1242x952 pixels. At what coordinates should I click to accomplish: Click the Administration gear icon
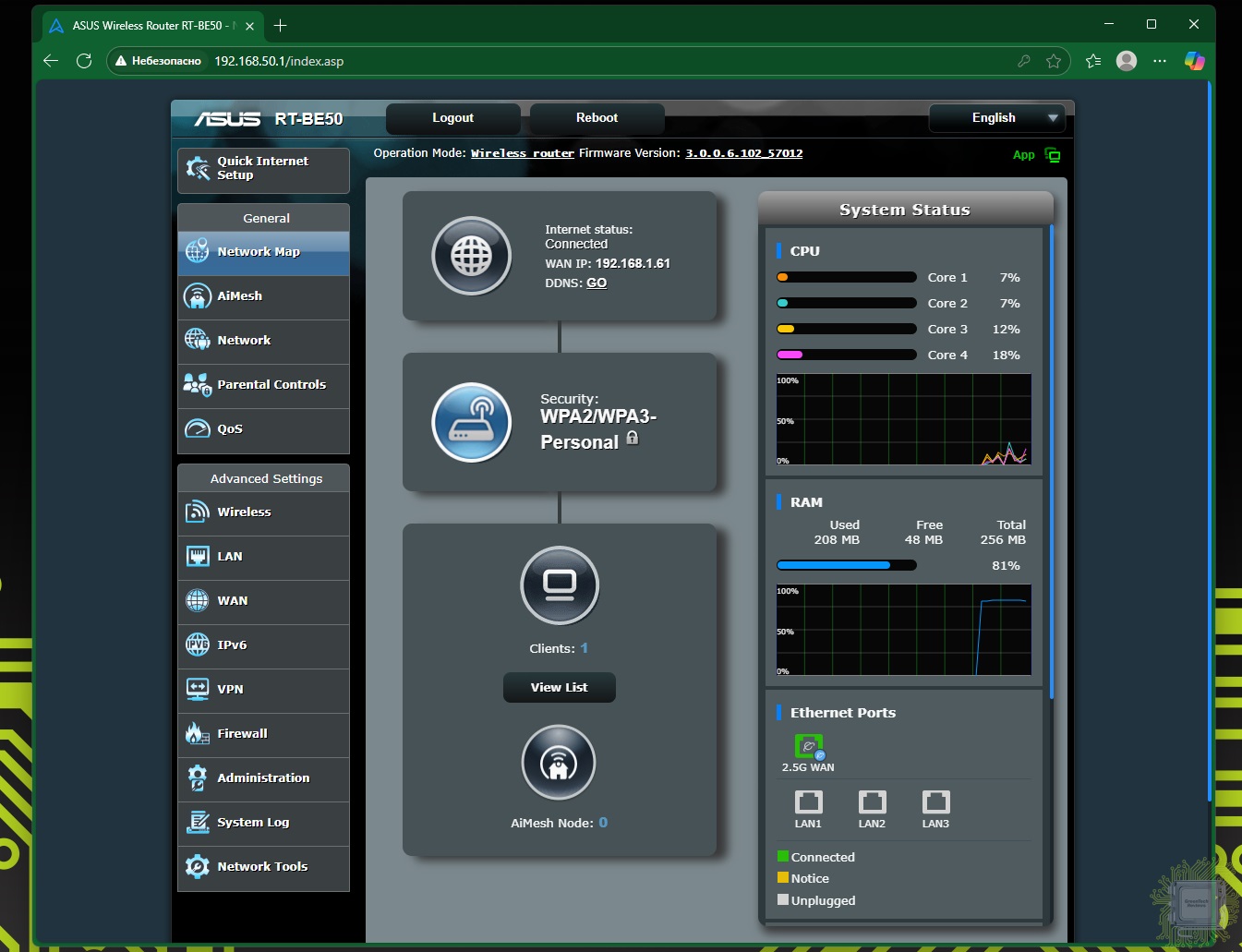198,777
